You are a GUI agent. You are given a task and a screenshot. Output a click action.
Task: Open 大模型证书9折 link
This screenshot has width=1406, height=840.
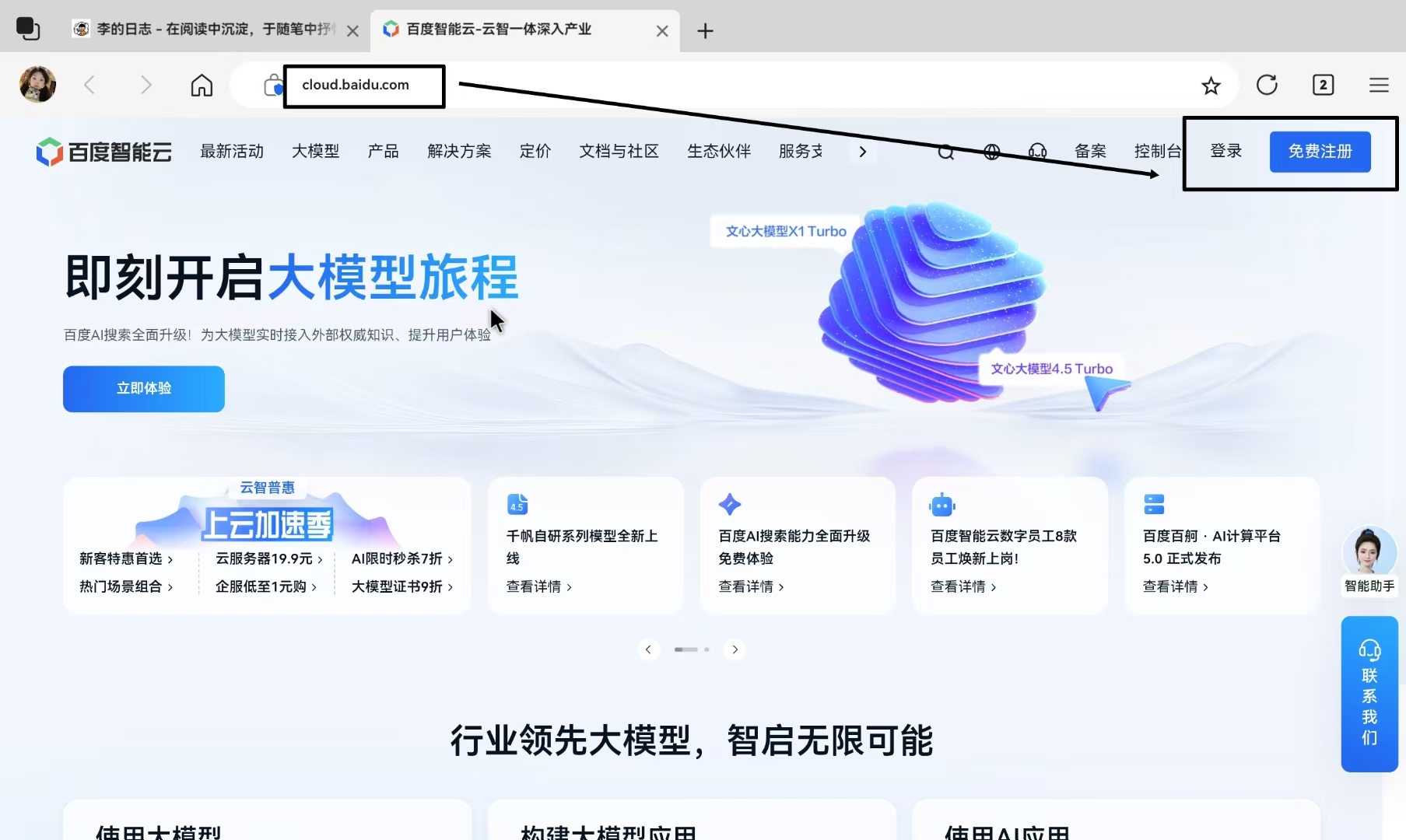[x=401, y=586]
